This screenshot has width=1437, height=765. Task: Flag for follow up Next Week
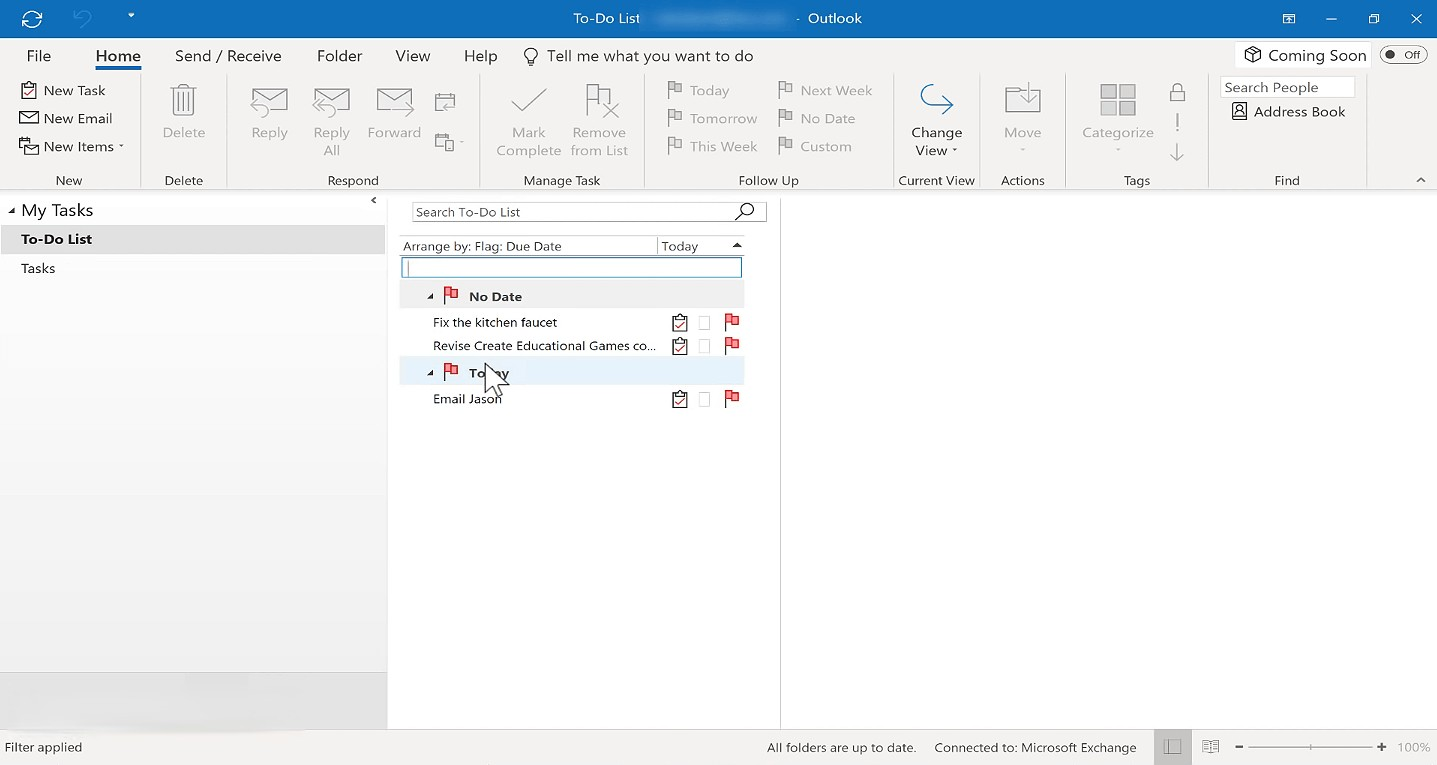click(825, 90)
